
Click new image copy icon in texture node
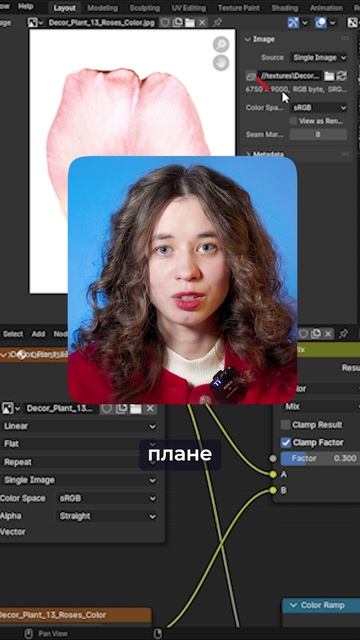tap(121, 408)
